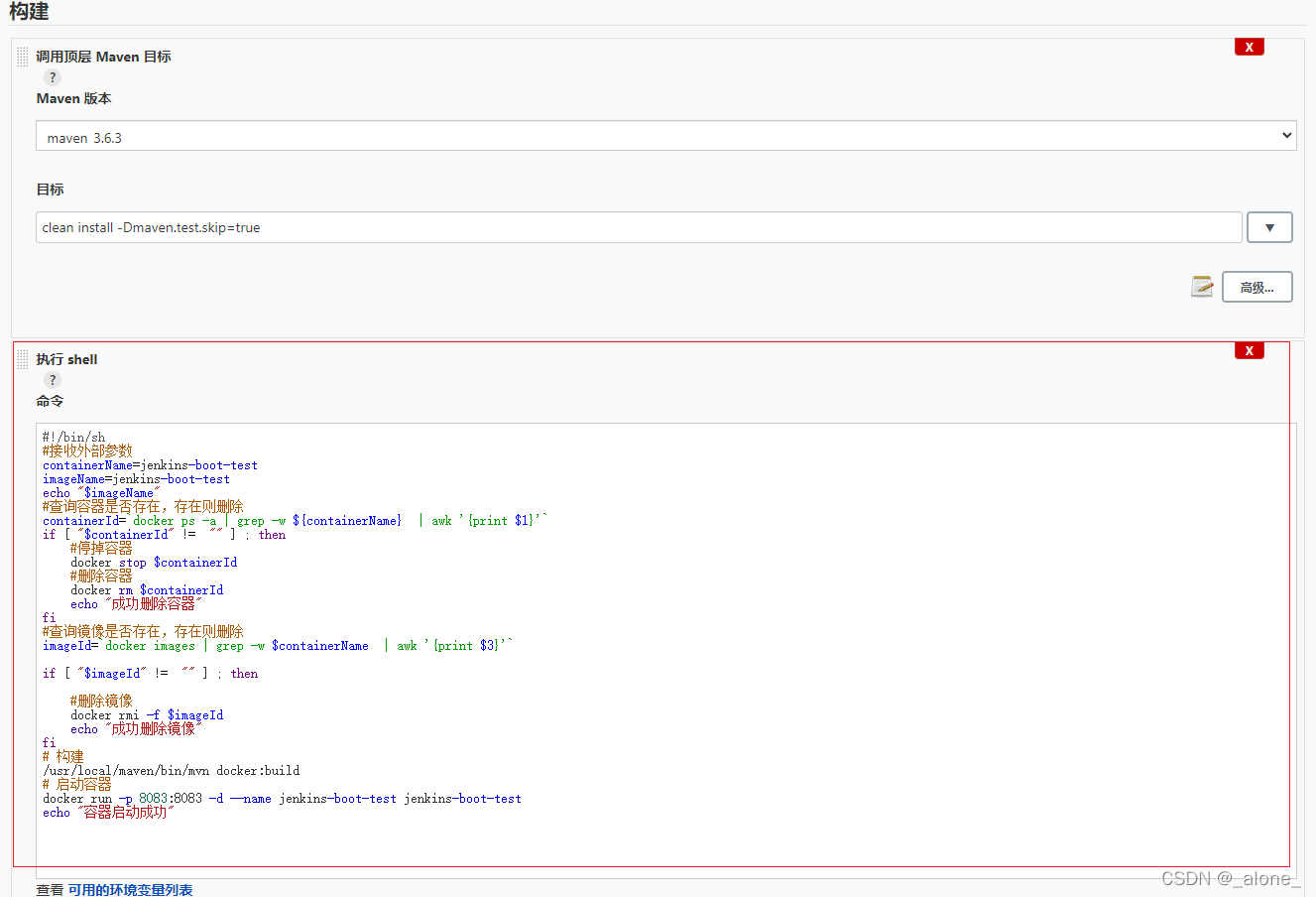Click the #!/bin/sh line in the script

click(x=73, y=437)
